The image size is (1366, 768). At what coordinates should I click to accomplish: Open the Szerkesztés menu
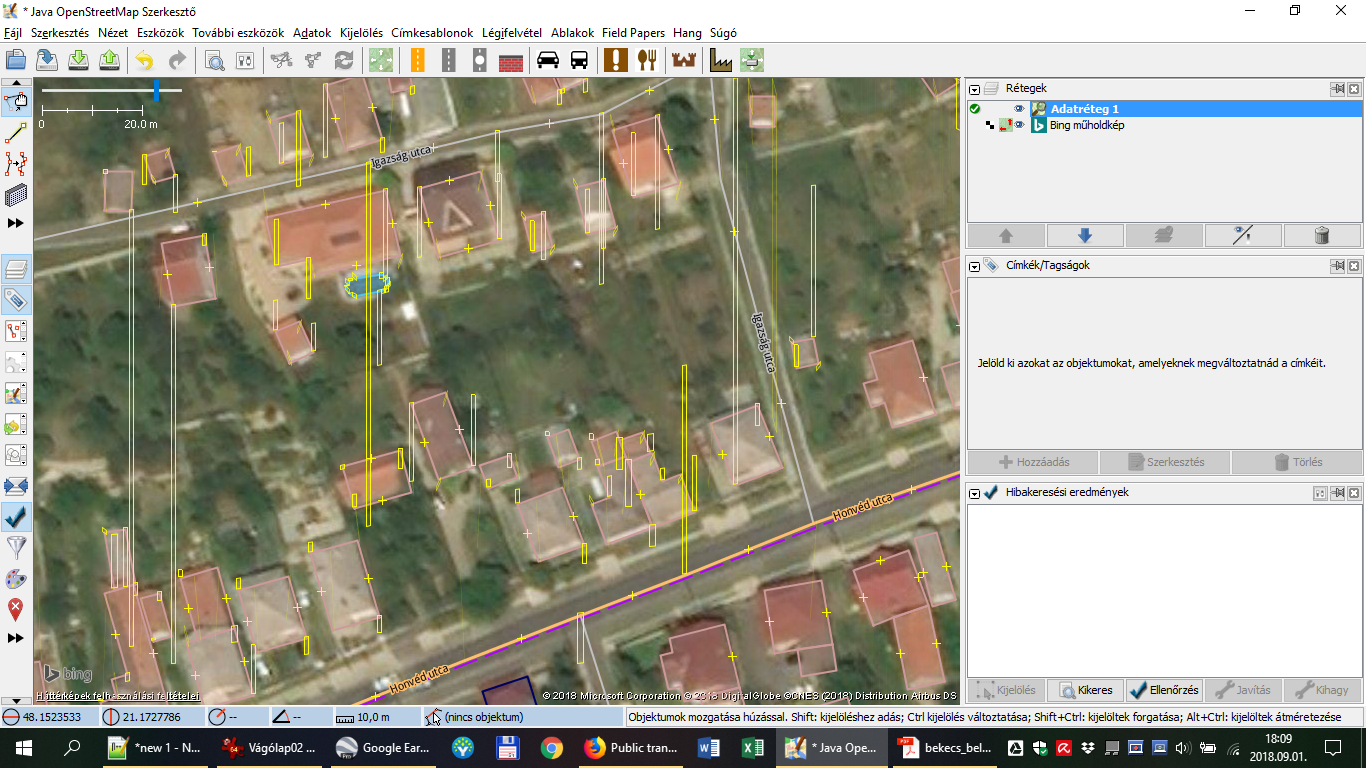[x=60, y=33]
